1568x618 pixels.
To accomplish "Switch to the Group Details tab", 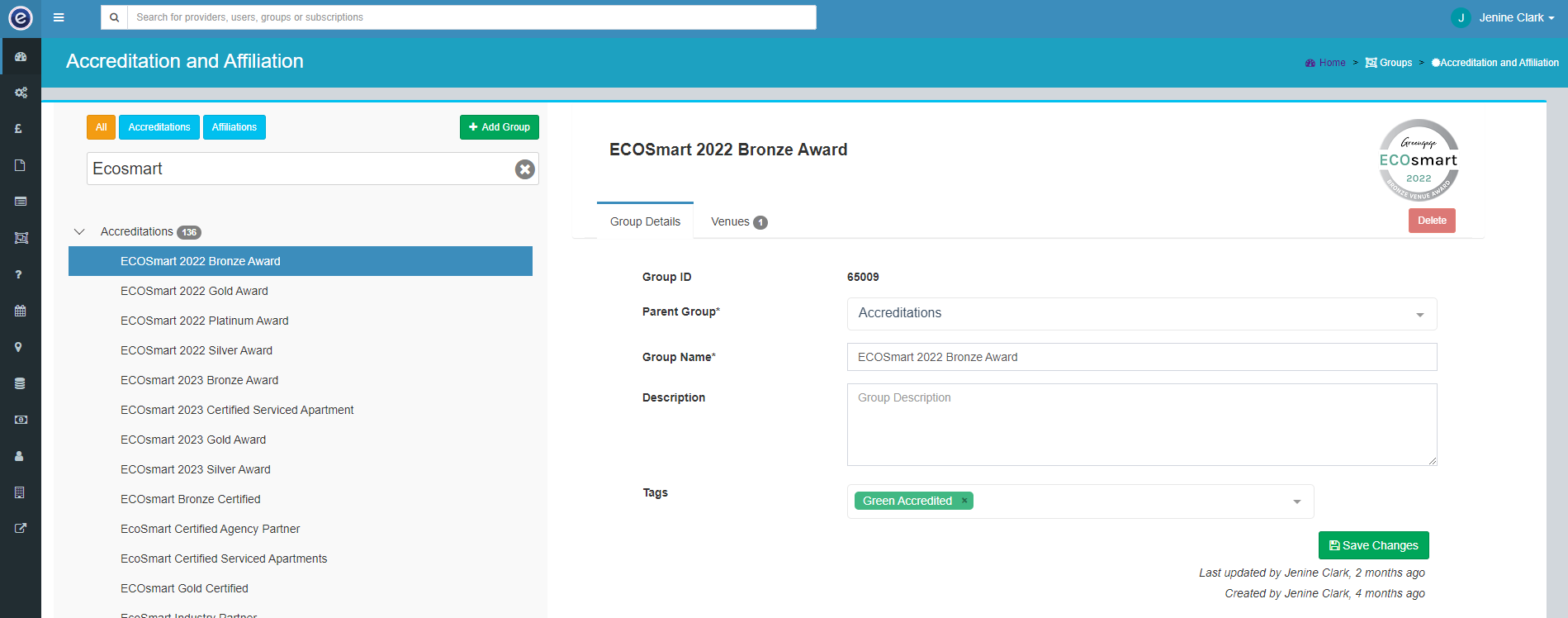I will click(x=645, y=221).
